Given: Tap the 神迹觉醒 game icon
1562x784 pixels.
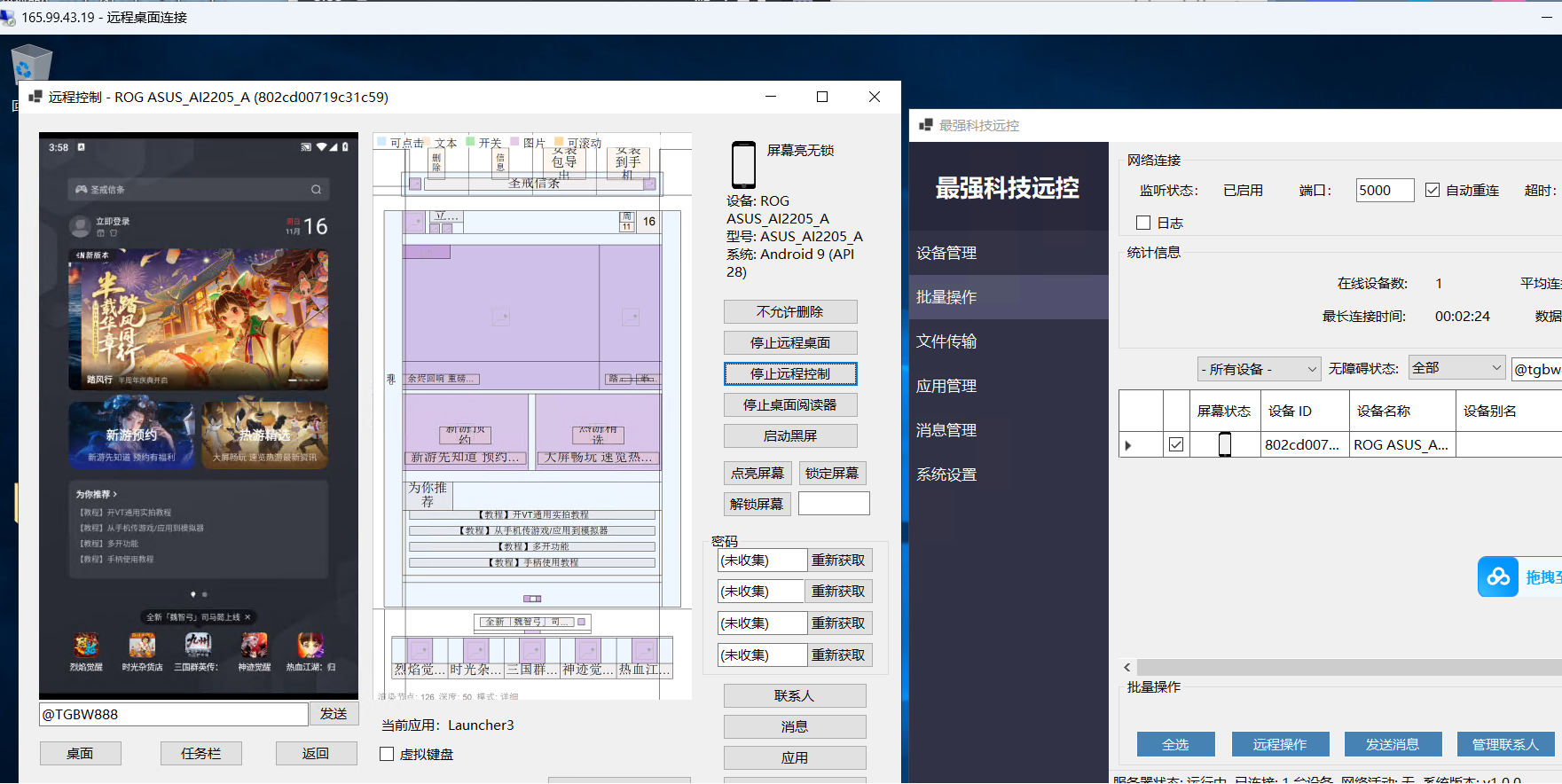Looking at the screenshot, I should point(255,645).
